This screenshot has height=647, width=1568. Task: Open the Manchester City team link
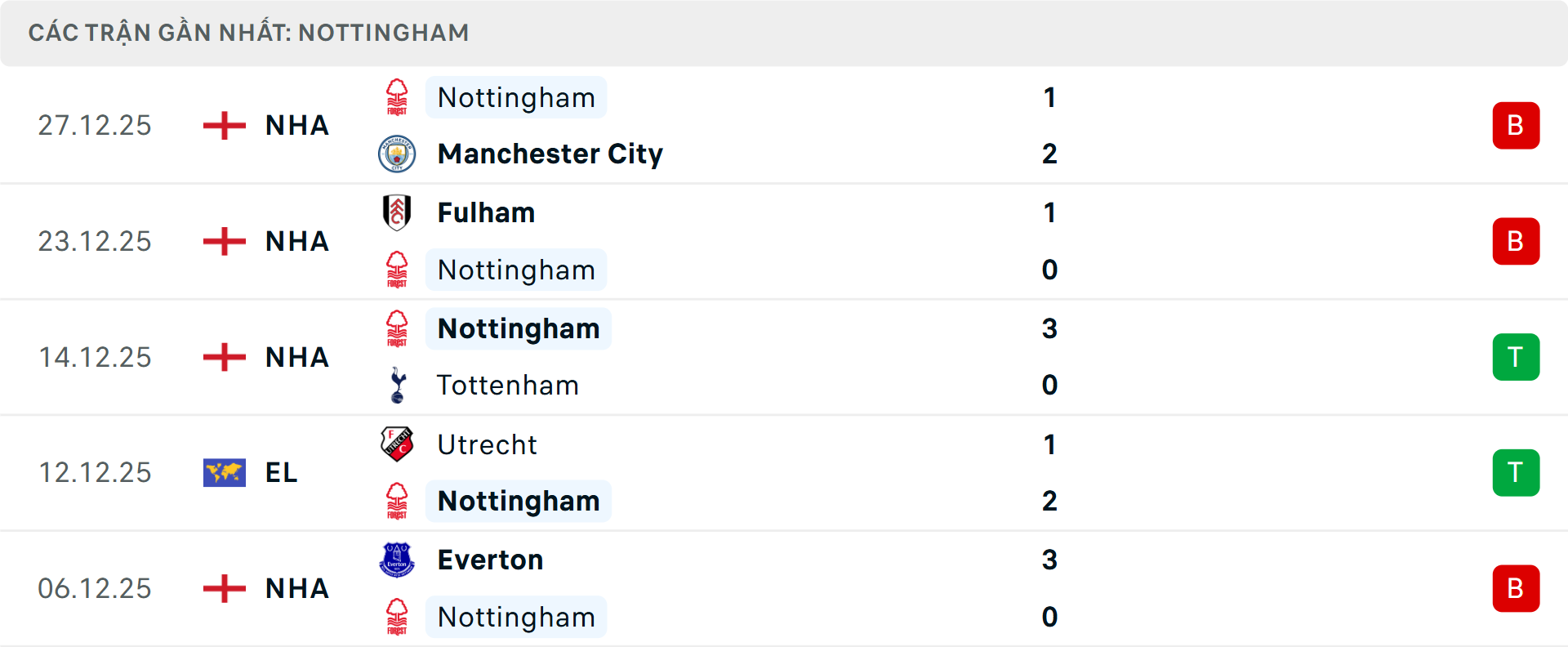550,154
